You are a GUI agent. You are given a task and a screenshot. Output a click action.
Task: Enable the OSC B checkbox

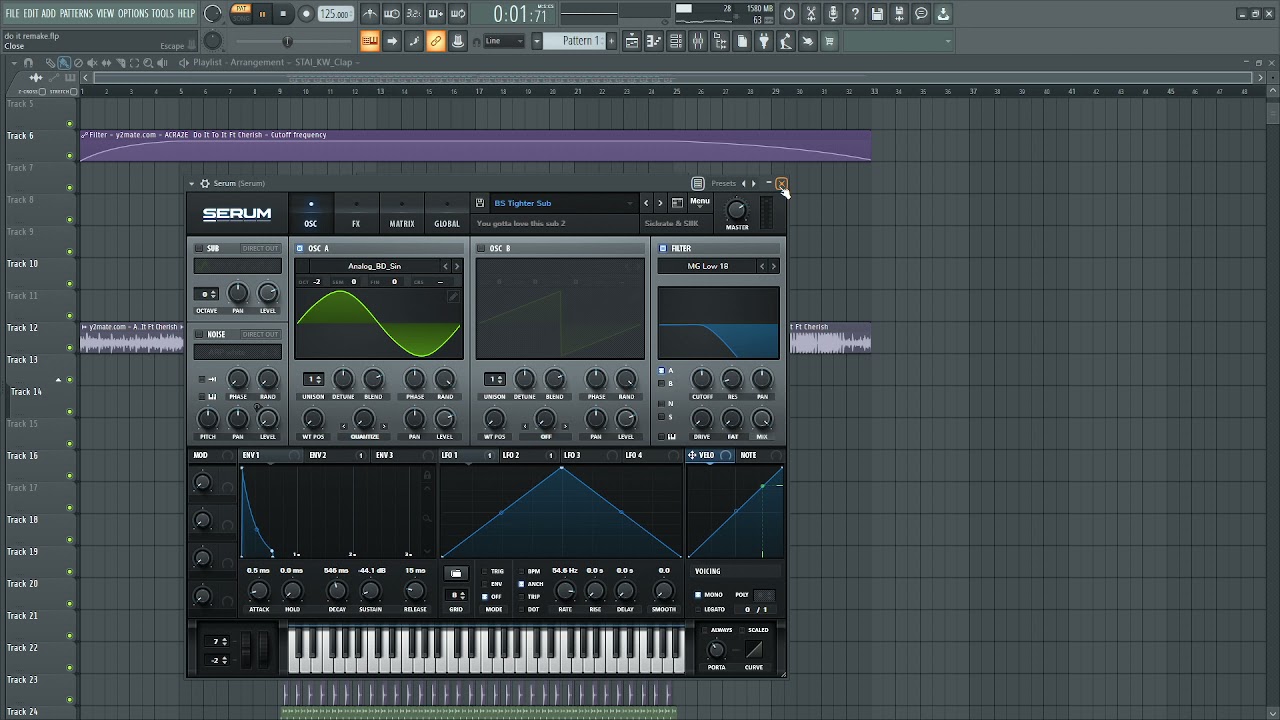[481, 248]
